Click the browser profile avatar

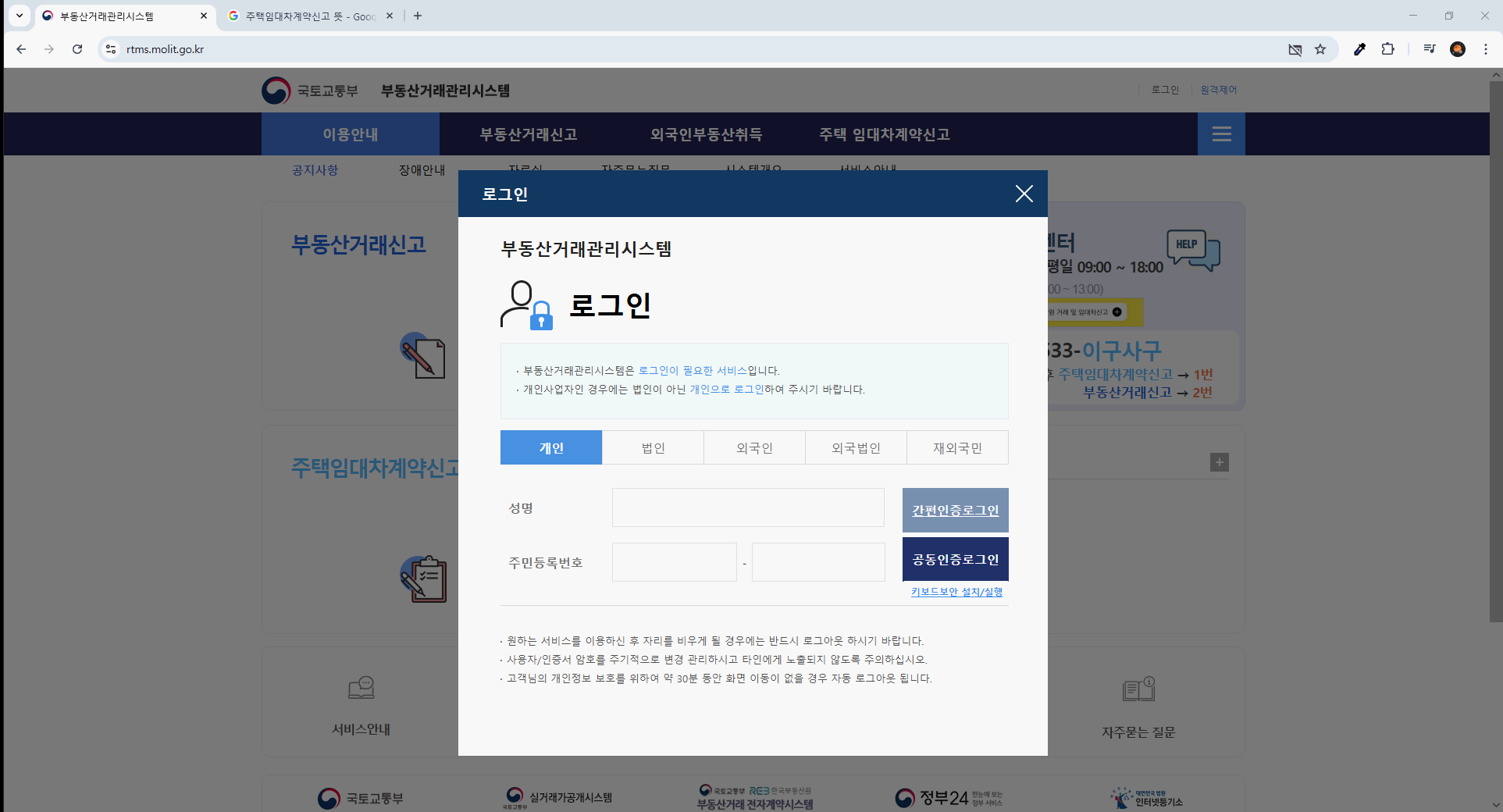pos(1458,48)
